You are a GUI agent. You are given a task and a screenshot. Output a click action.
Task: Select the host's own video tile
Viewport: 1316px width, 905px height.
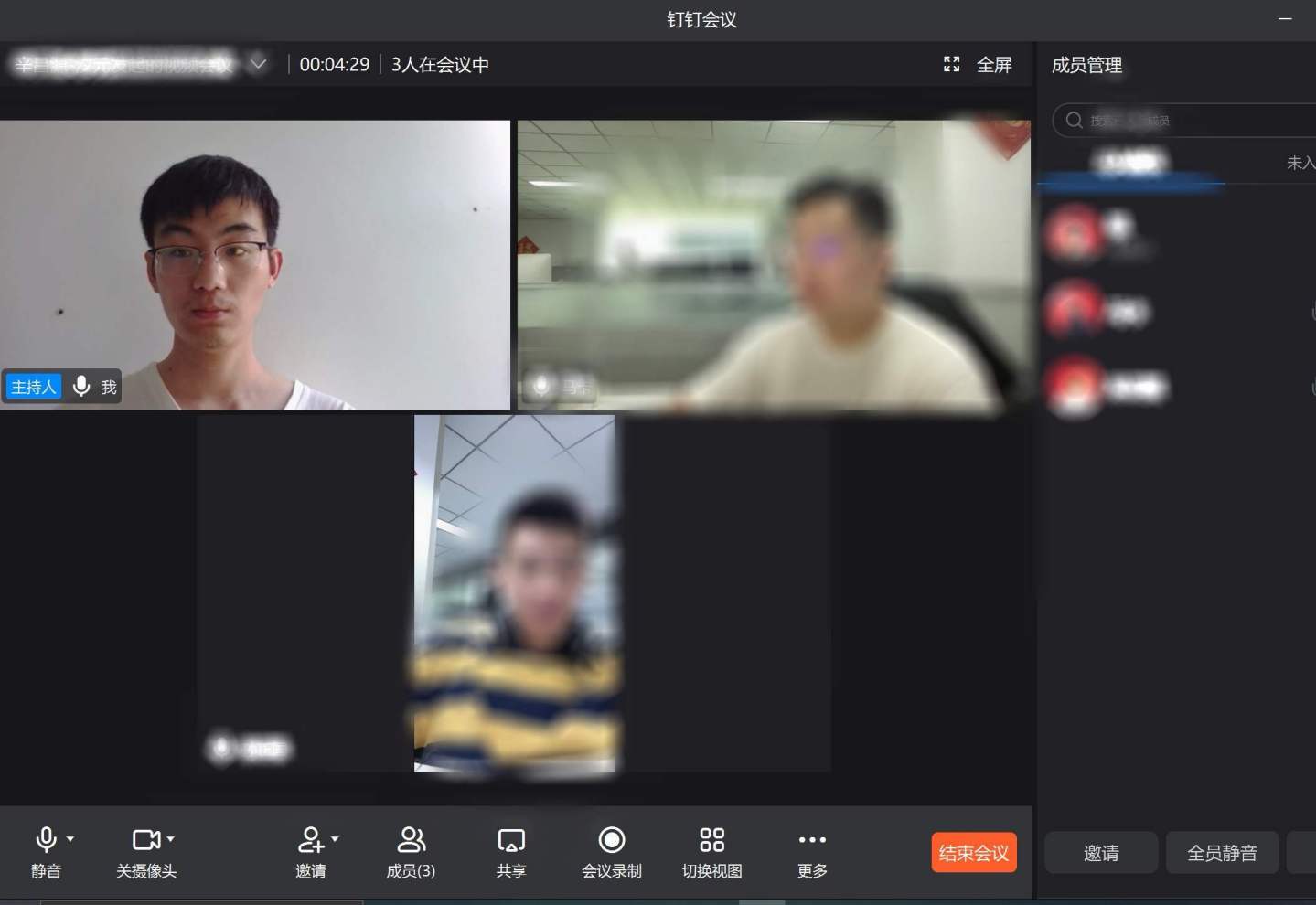point(254,265)
